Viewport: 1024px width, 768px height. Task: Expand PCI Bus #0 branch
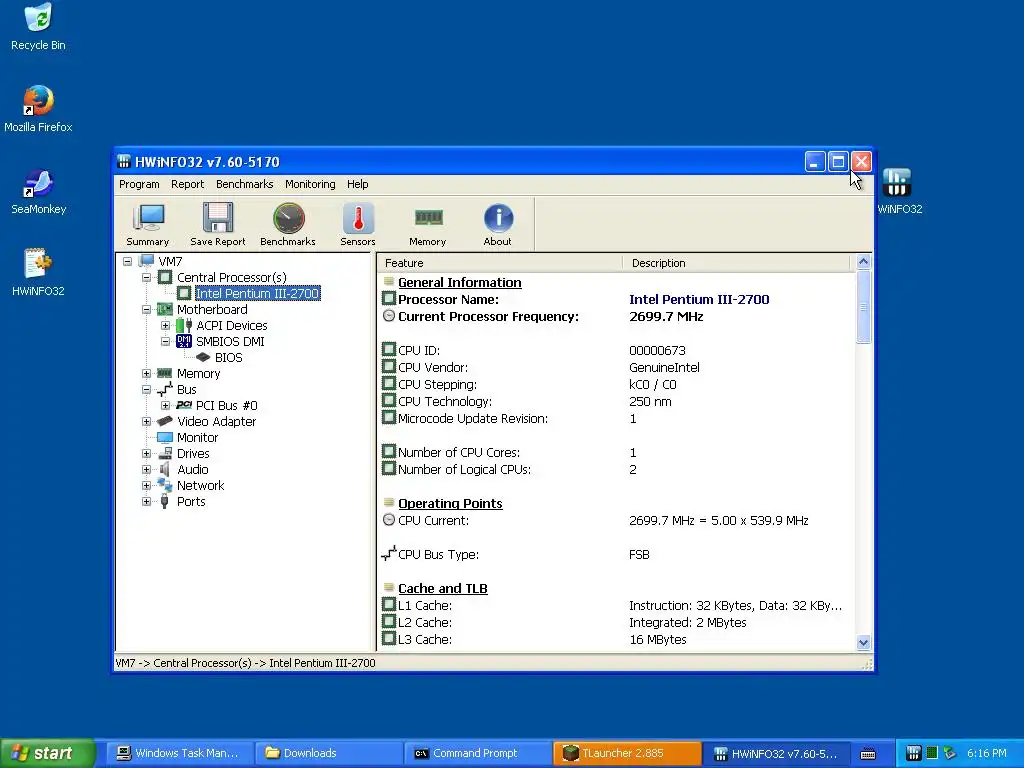click(165, 406)
